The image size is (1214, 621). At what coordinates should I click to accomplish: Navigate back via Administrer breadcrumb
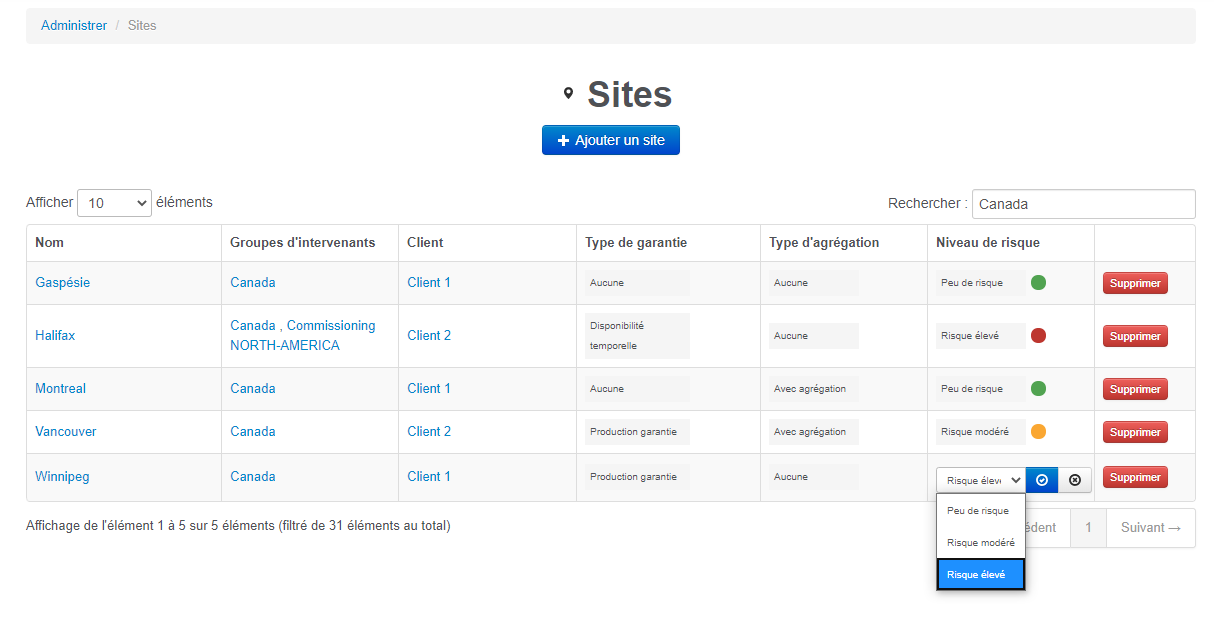73,25
